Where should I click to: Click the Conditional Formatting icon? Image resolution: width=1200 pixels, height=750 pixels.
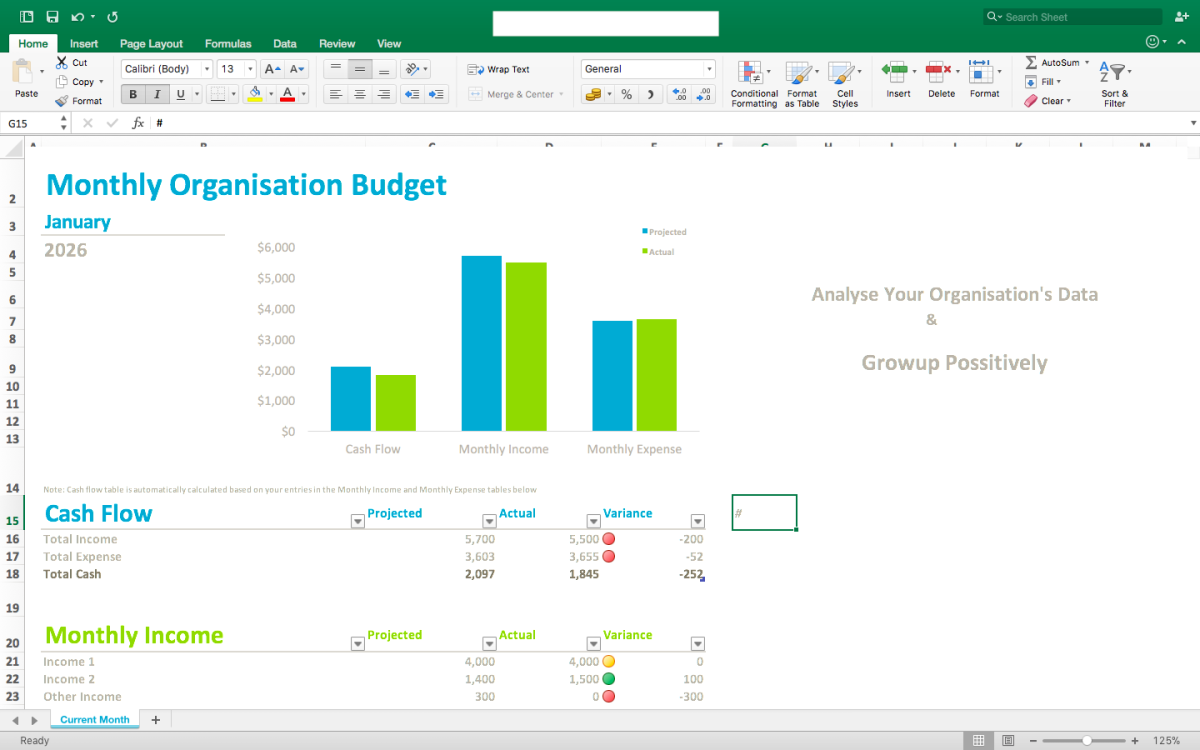click(750, 73)
